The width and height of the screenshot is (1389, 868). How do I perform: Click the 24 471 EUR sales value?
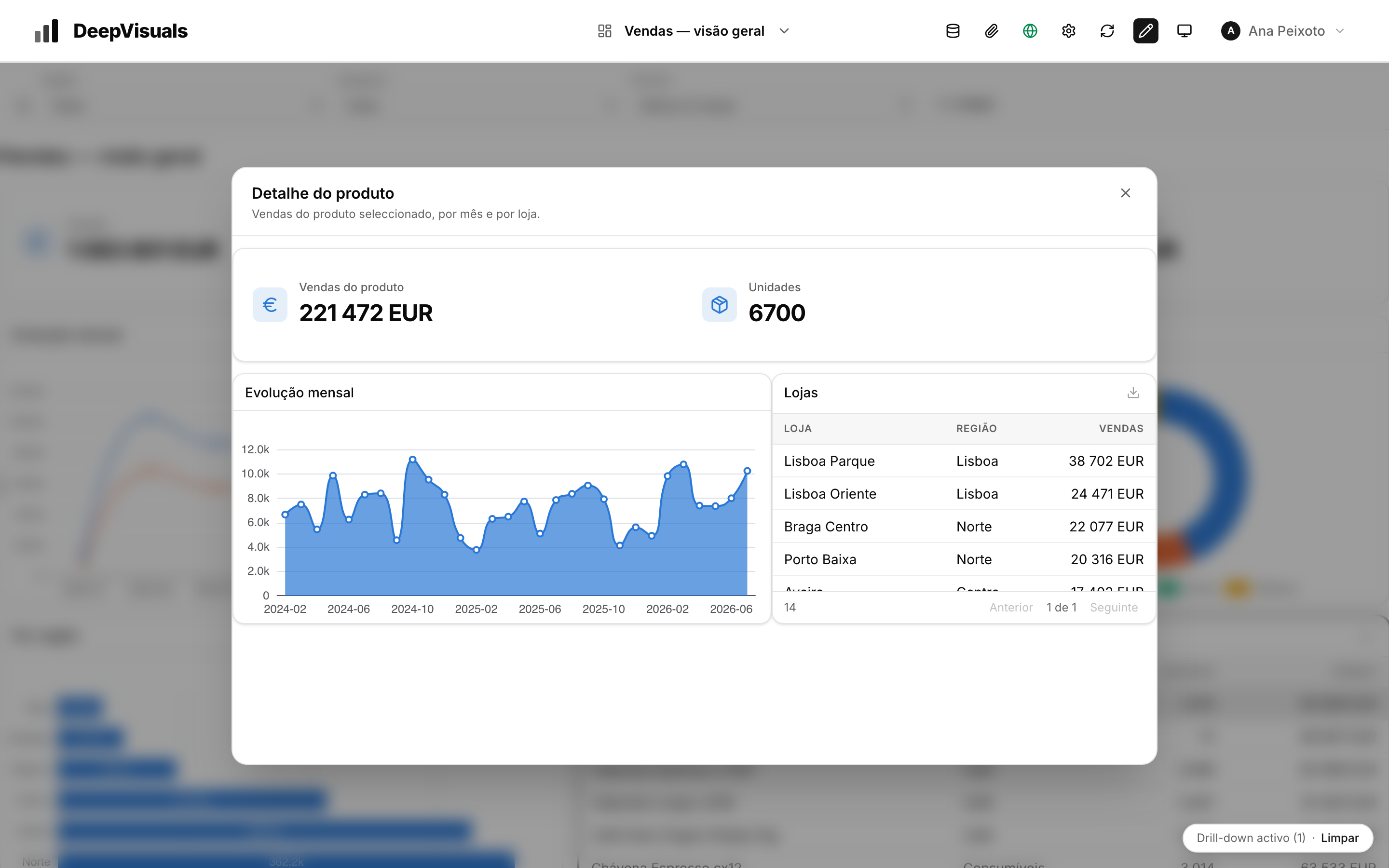1107,494
